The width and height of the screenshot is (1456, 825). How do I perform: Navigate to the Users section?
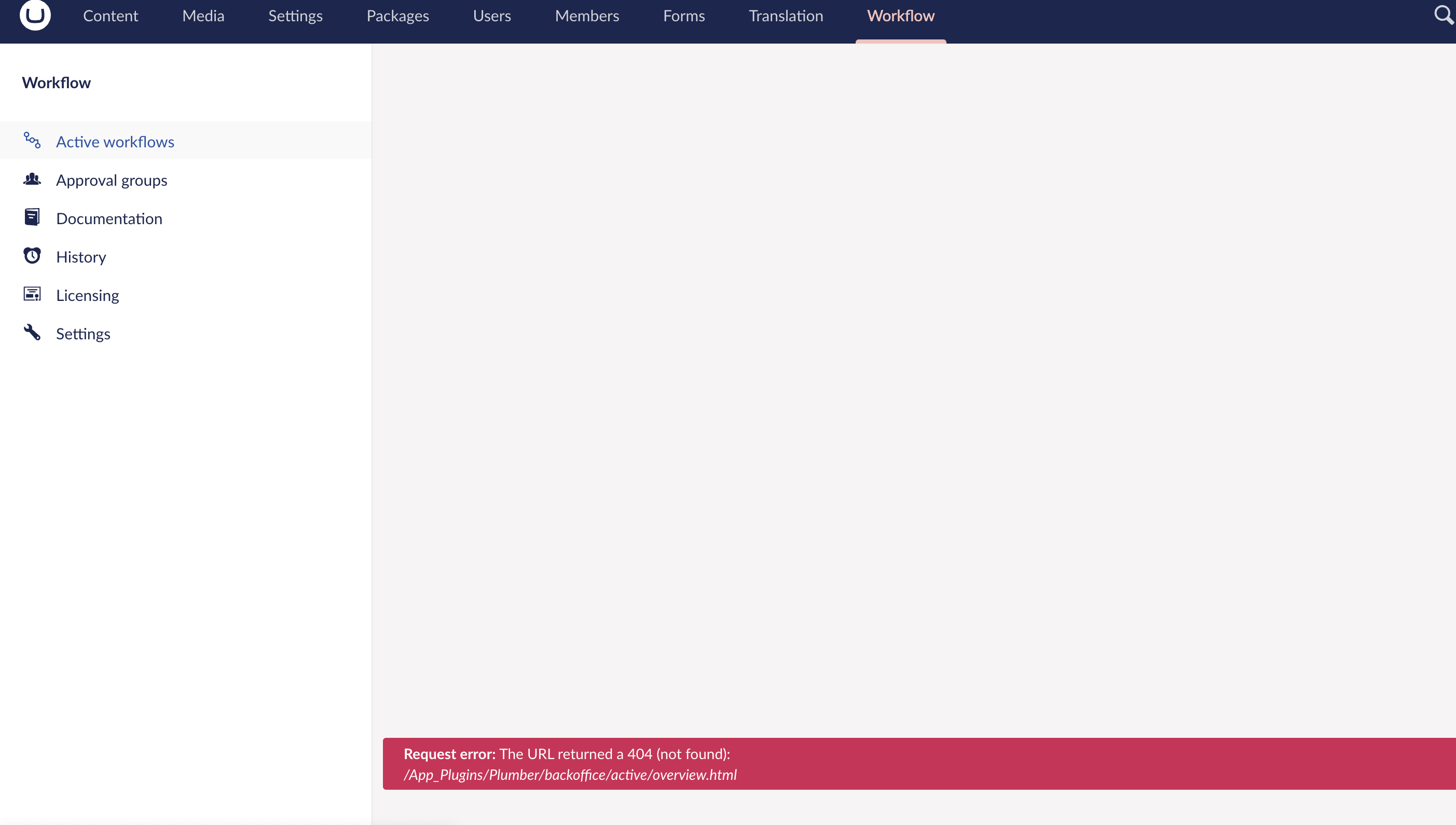(492, 16)
